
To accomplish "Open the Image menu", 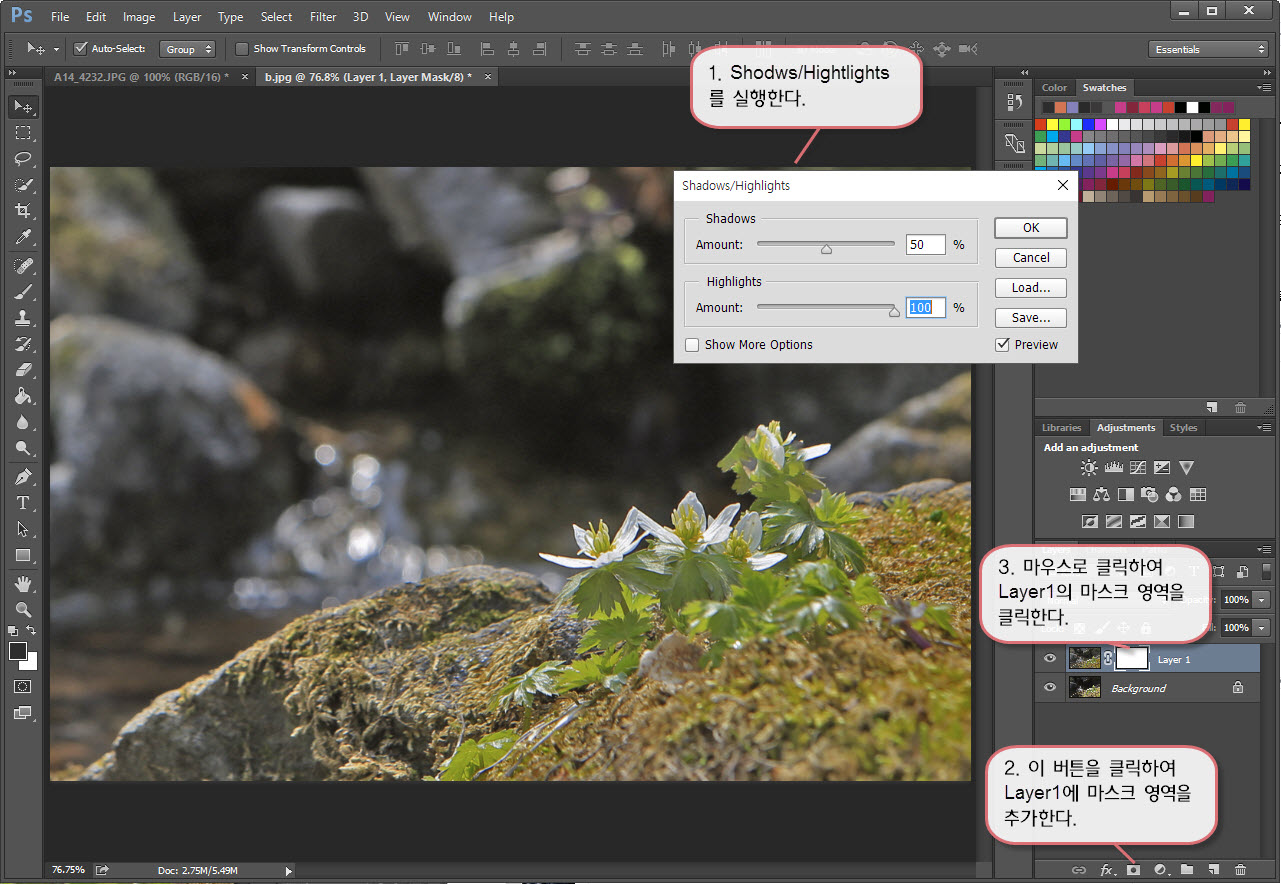I will [x=139, y=17].
